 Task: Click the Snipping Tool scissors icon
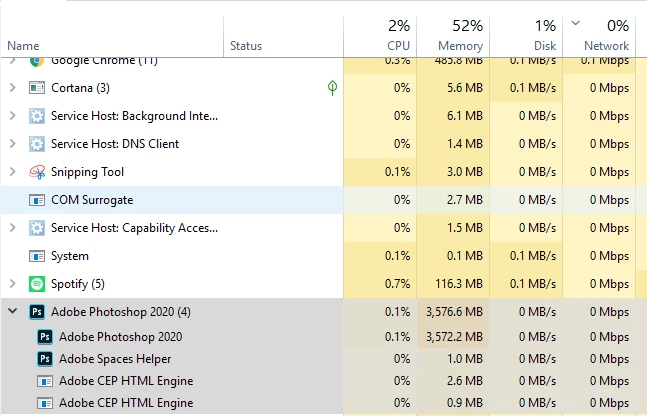click(37, 172)
